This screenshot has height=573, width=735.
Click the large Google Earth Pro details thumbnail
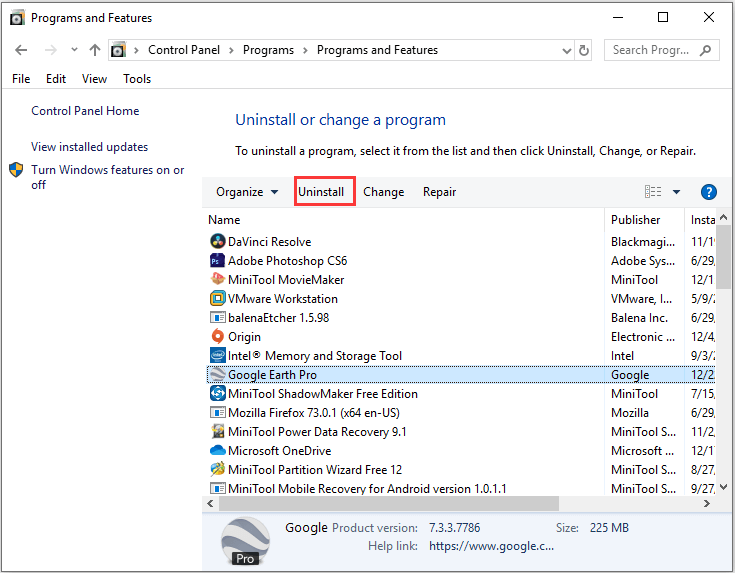click(245, 541)
